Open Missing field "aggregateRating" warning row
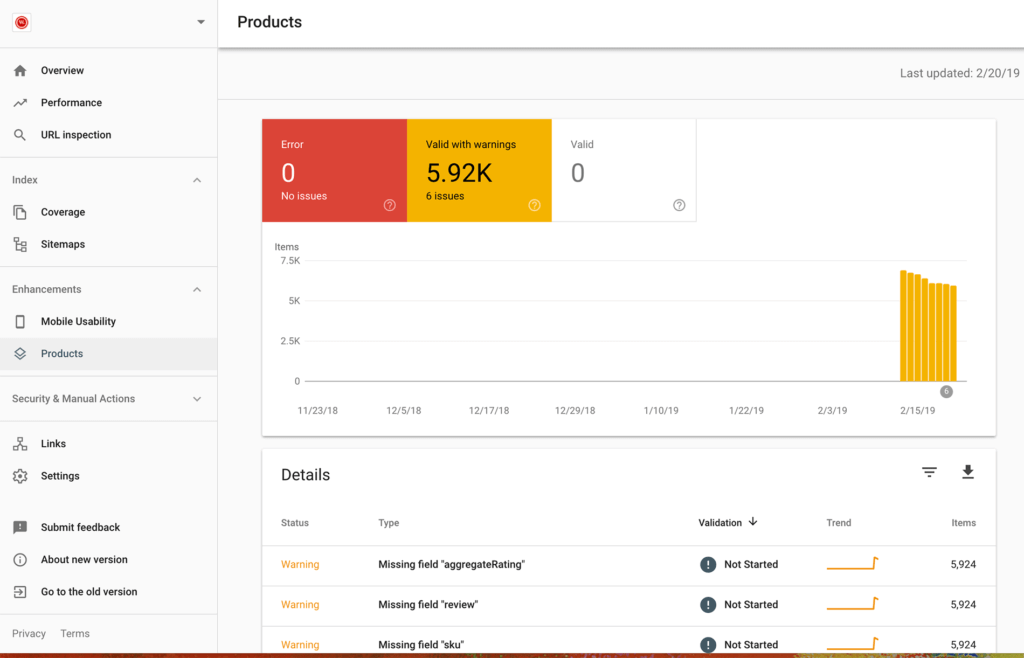Screen dimensions: 1024x658 click(x=451, y=565)
